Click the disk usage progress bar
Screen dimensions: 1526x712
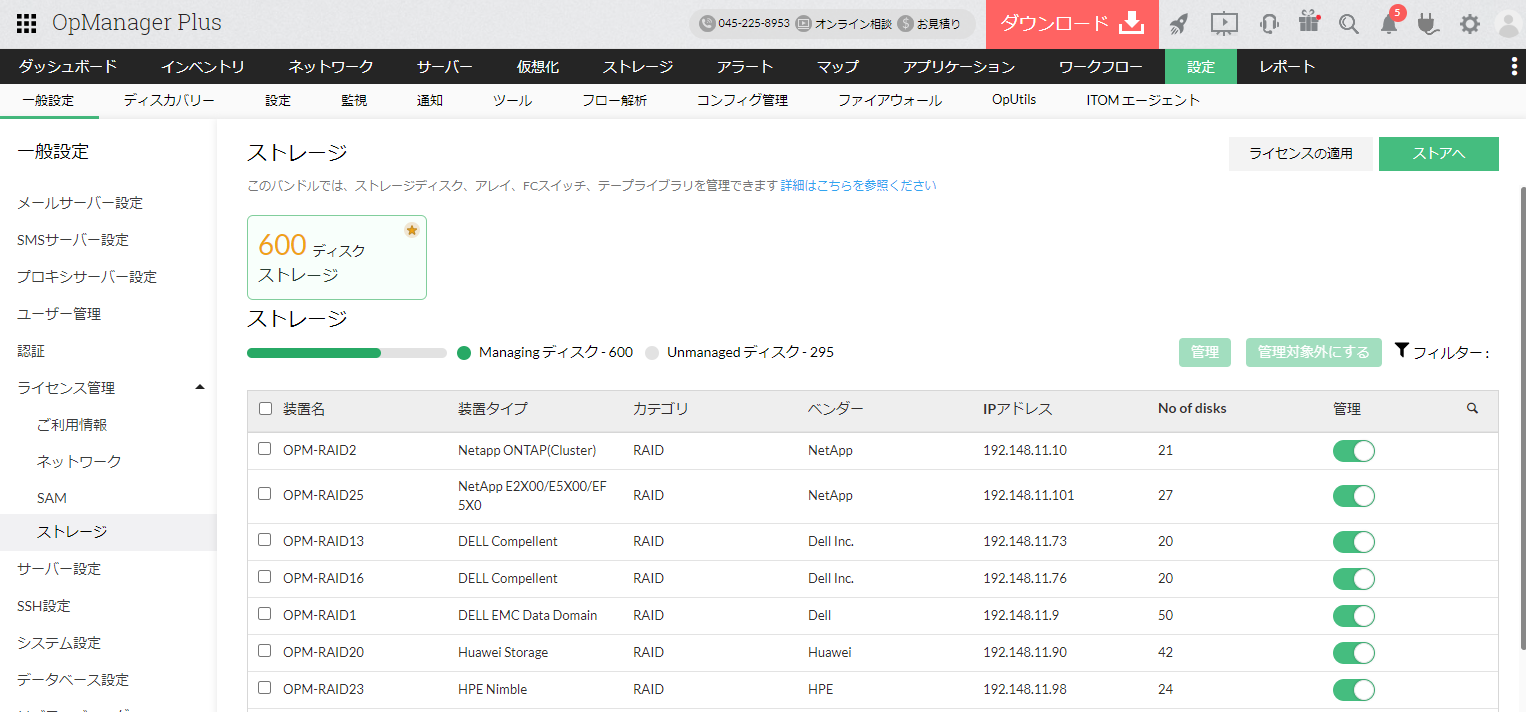coord(346,353)
